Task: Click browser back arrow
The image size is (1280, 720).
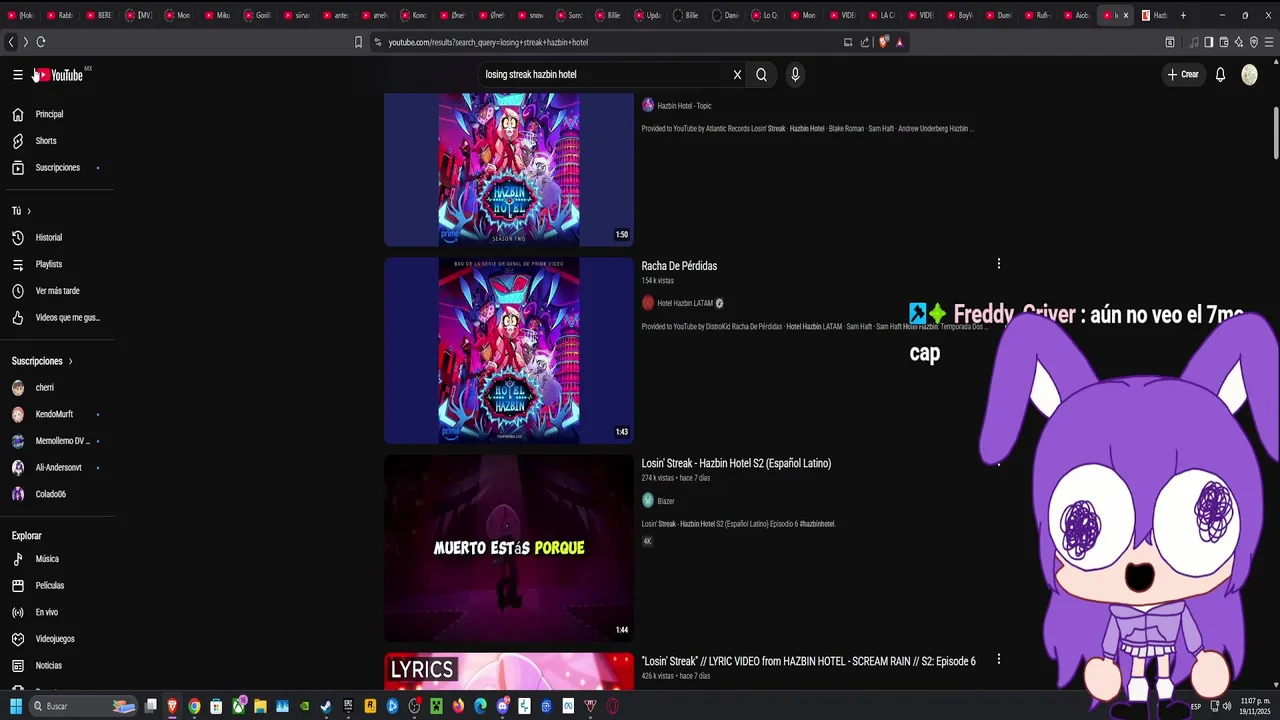Action: 11,42
